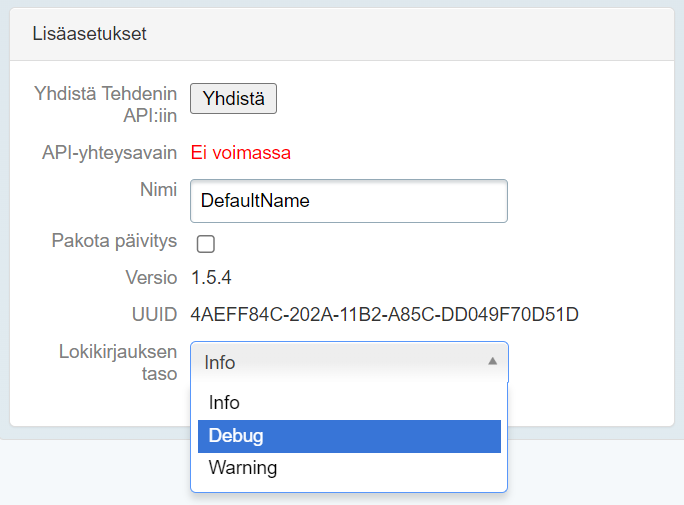
Task: Click the dropdown arrow in the log level box
Action: (492, 362)
